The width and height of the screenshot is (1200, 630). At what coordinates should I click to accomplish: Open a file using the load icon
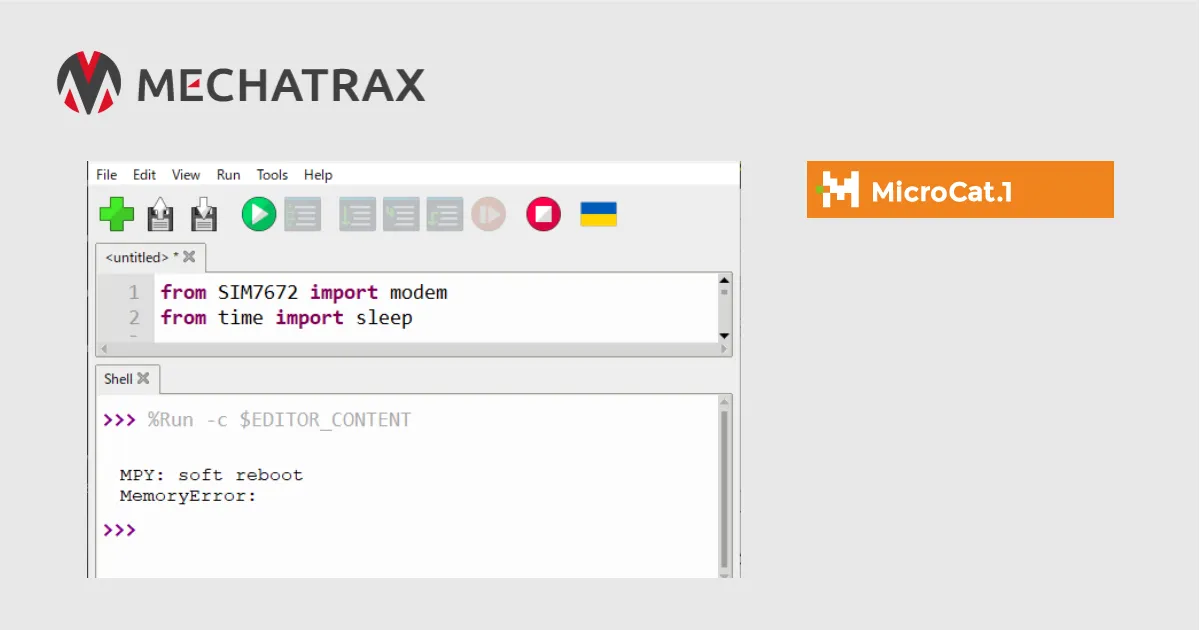(160, 214)
